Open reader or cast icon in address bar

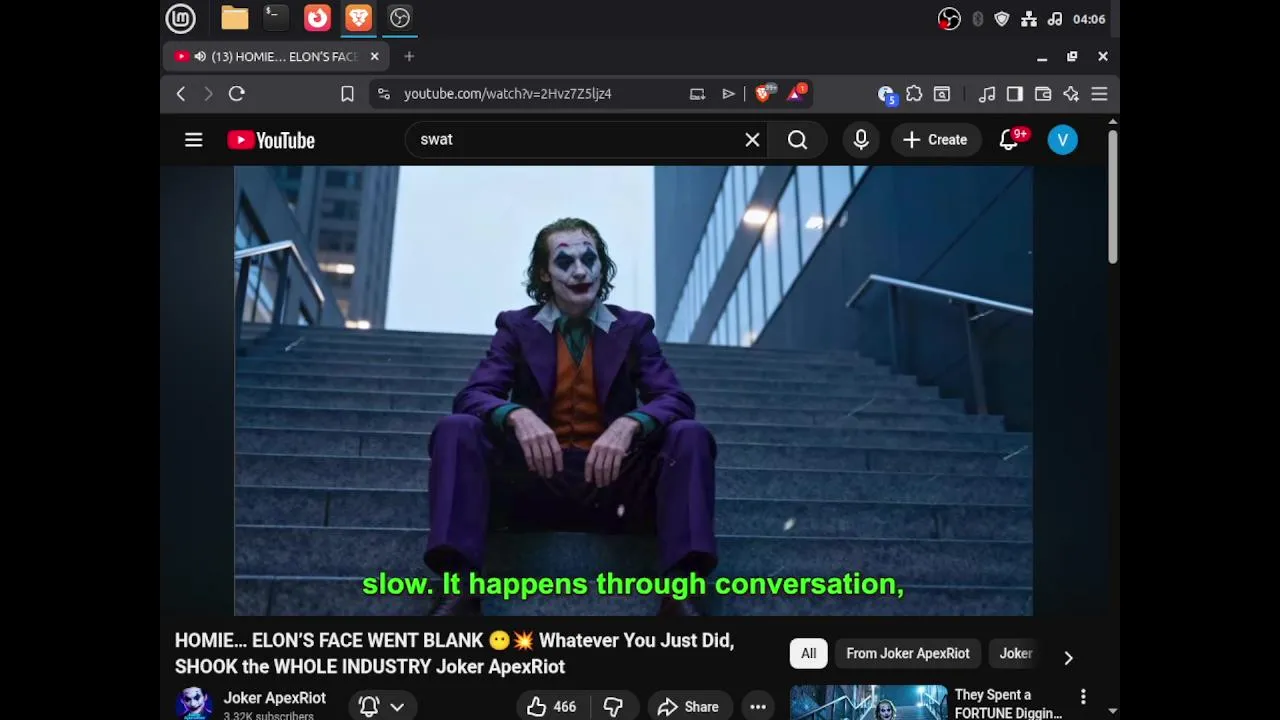697,94
